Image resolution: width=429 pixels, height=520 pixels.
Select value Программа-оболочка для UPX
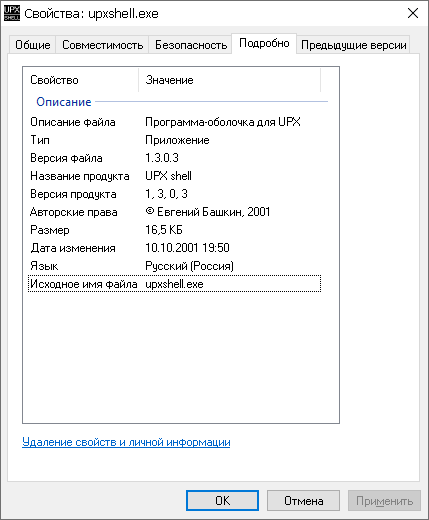pos(223,122)
